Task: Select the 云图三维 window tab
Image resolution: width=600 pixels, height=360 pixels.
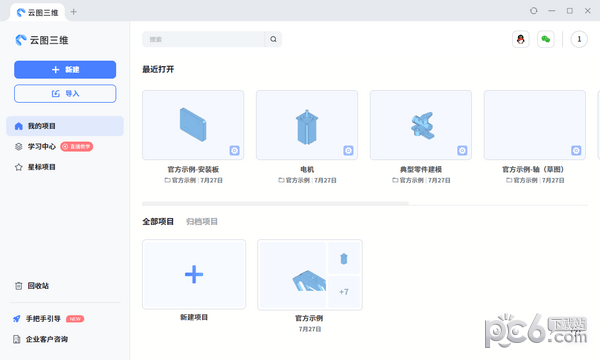Action: [x=38, y=12]
